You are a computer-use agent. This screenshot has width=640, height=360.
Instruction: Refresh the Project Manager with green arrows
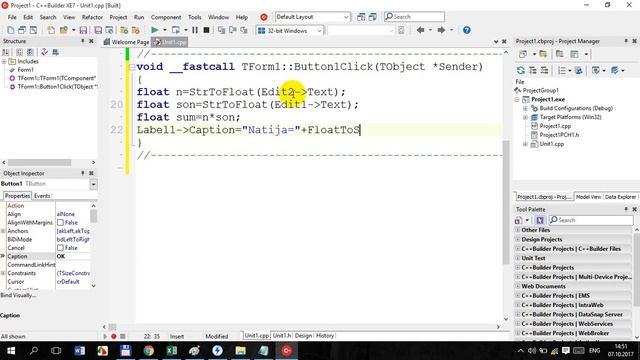tap(521, 71)
